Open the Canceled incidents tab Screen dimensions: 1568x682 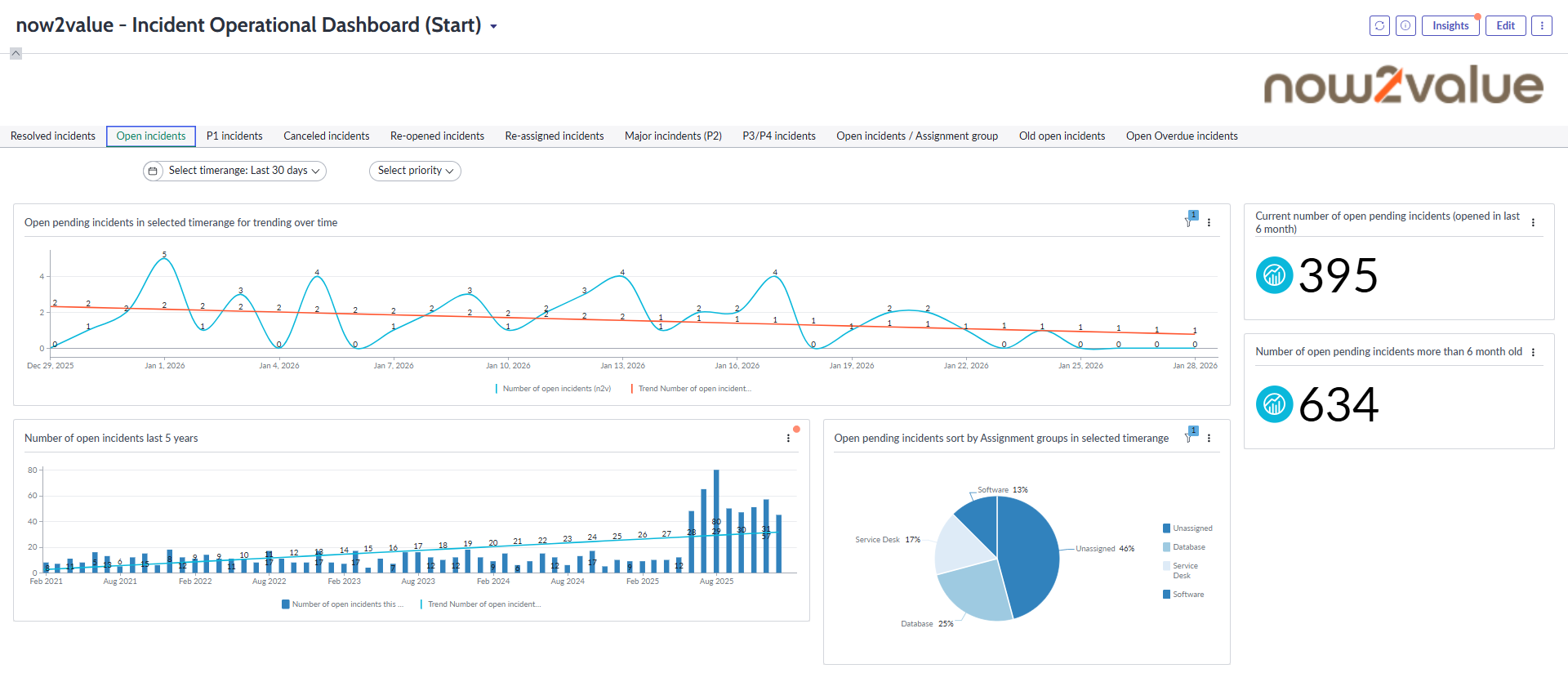tap(327, 136)
